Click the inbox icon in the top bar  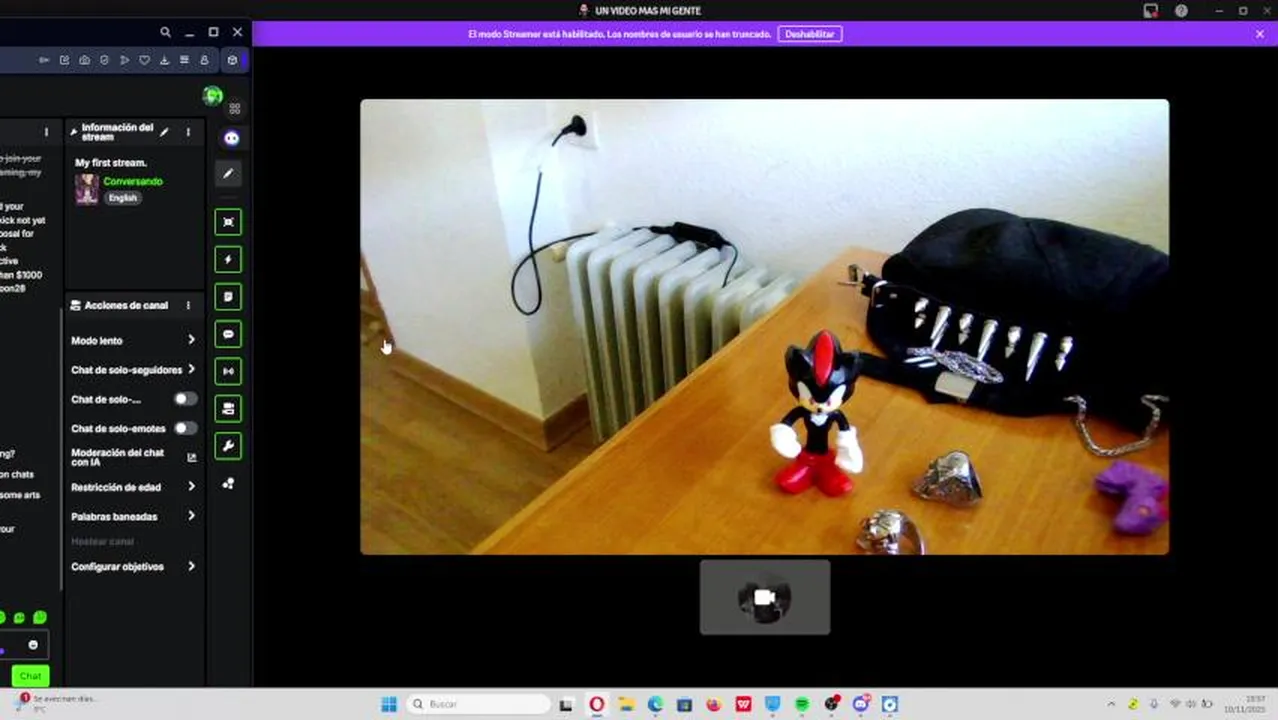(x=1151, y=11)
